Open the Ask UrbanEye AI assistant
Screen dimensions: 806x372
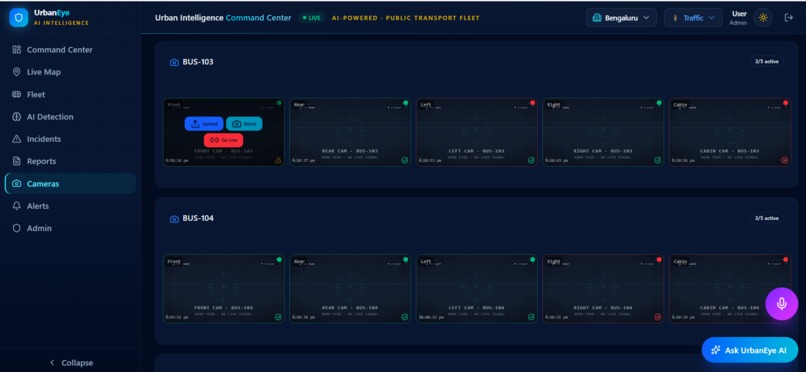pyautogui.click(x=750, y=350)
